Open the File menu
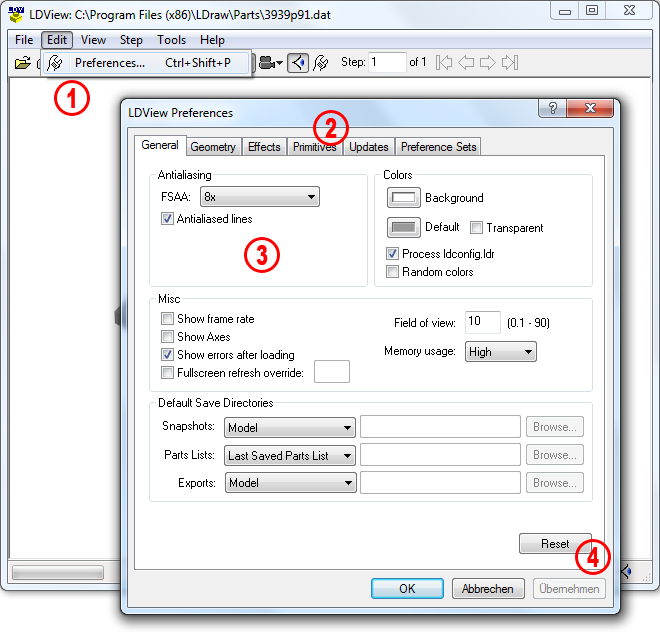This screenshot has width=660, height=632. point(24,40)
